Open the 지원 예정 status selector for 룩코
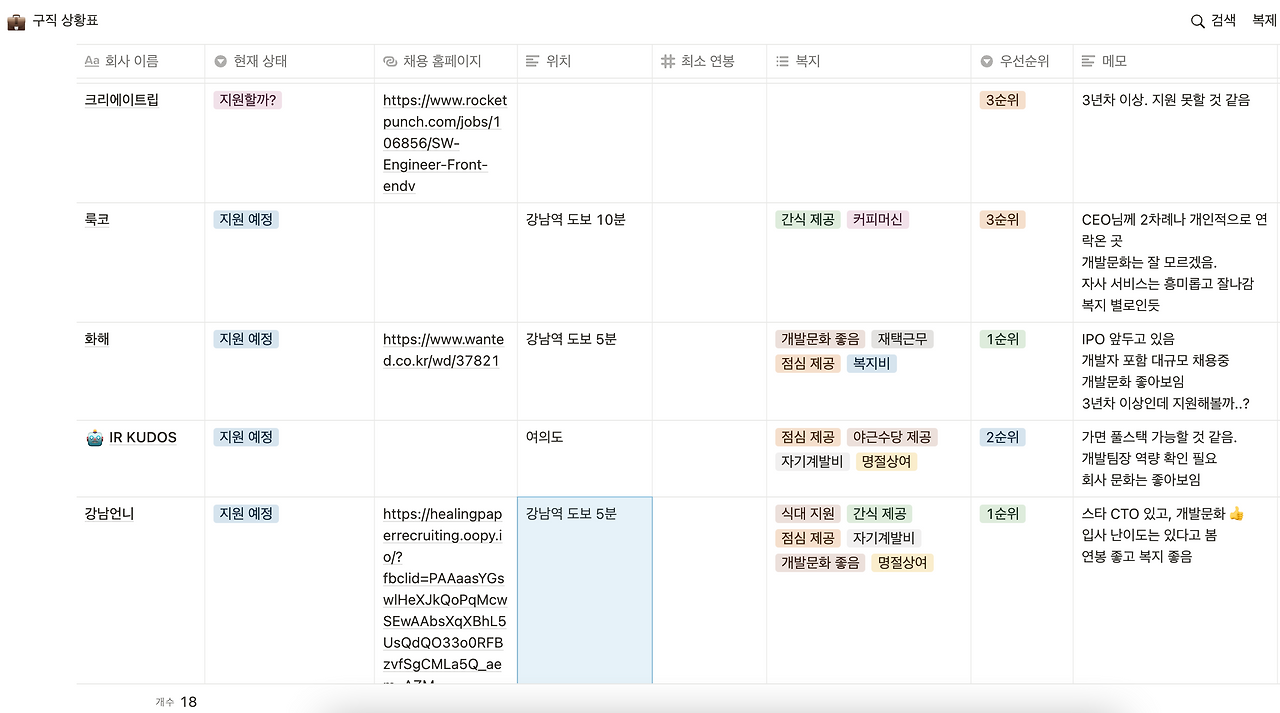 coord(244,219)
